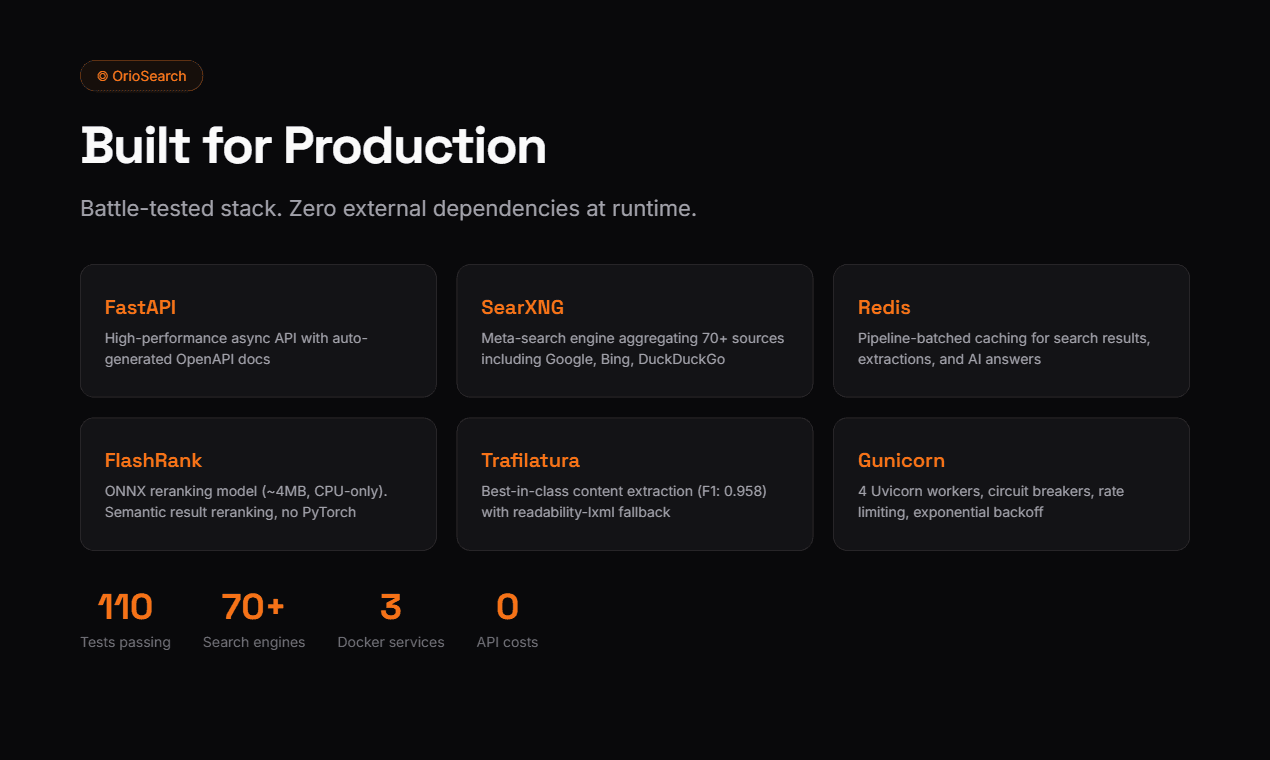The image size is (1270, 760).
Task: Select the FlashRank card heading
Action: (x=153, y=460)
